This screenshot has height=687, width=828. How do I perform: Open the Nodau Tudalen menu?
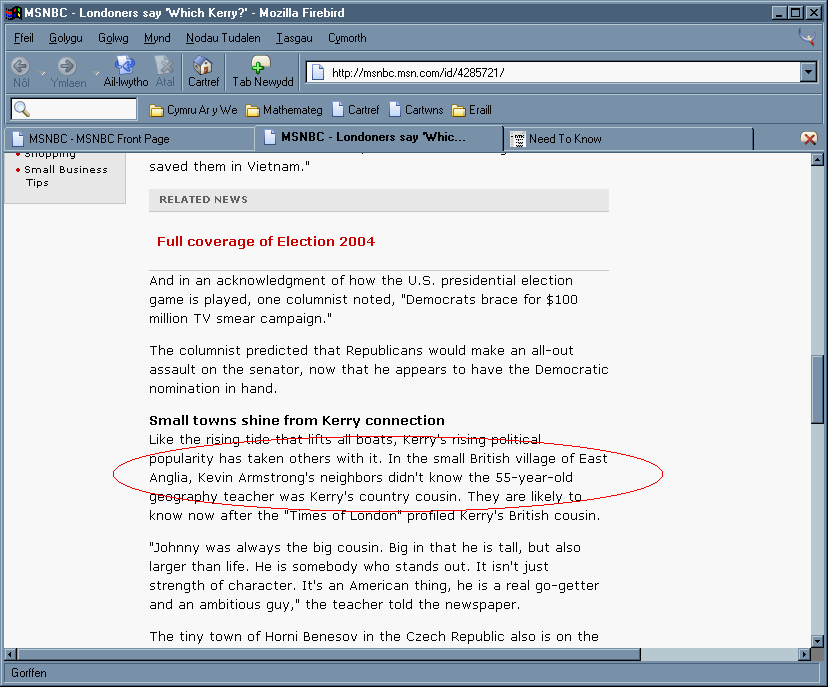223,38
